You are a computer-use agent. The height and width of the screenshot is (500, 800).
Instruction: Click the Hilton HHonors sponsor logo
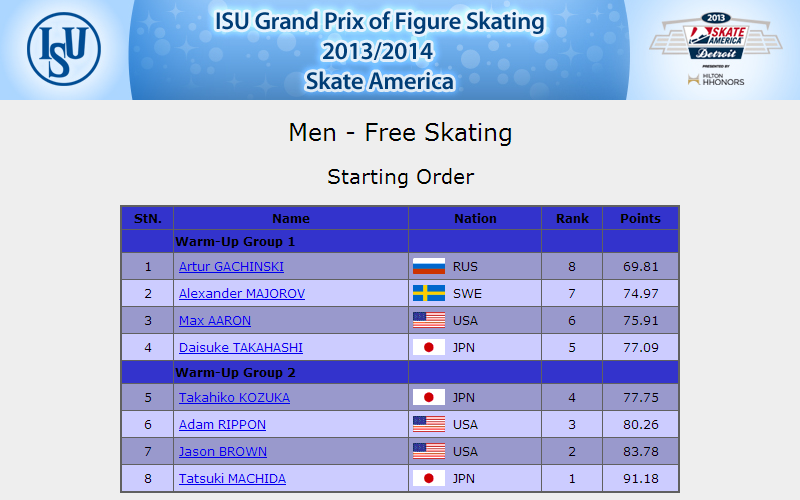point(715,79)
